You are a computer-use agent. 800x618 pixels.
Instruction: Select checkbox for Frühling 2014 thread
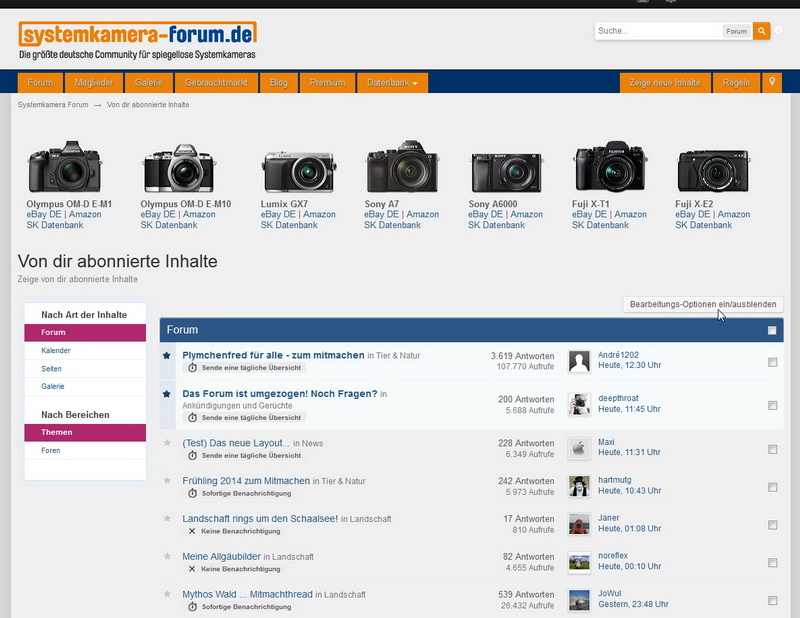click(772, 488)
